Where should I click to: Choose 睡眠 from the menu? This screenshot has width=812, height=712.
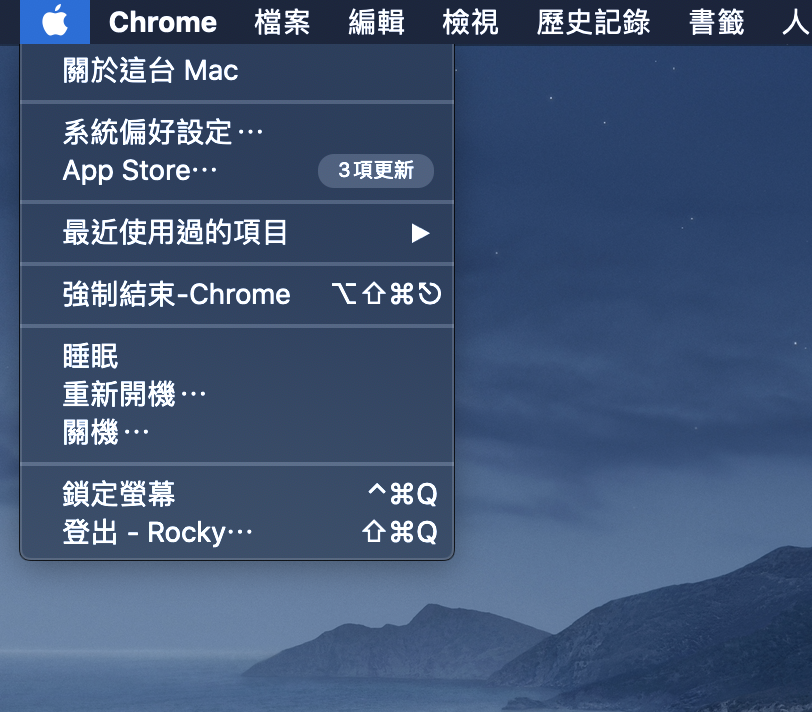click(91, 356)
